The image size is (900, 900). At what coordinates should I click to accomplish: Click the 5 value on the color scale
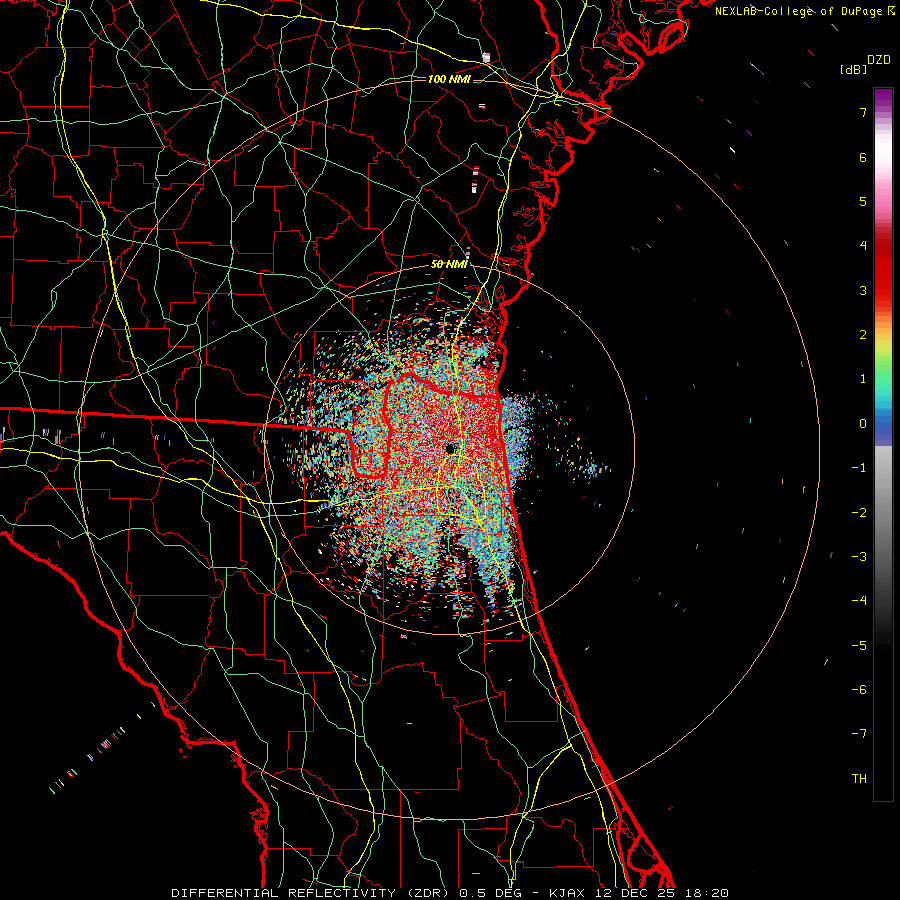click(x=863, y=201)
